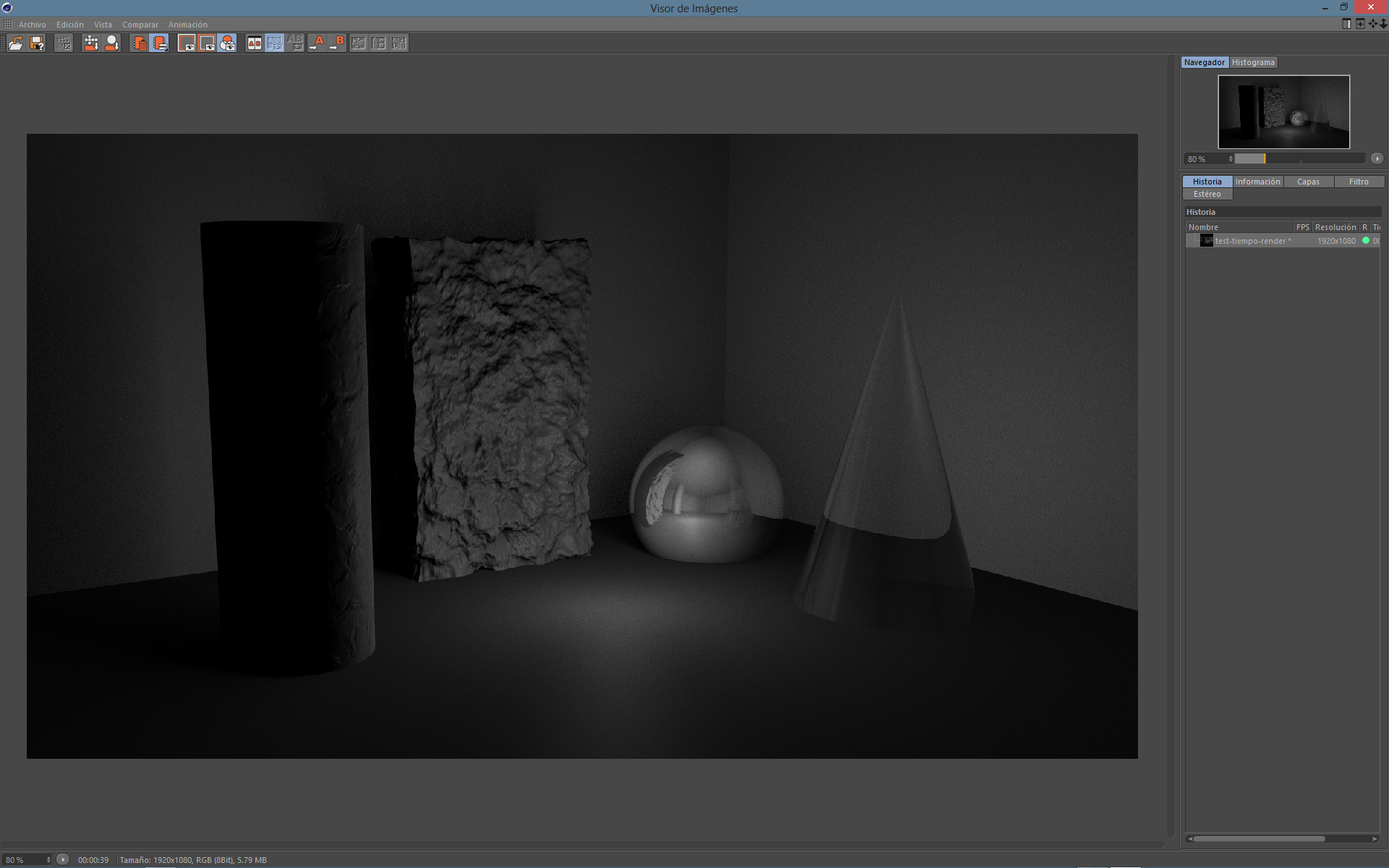The width and height of the screenshot is (1389, 868).
Task: Toggle the green render status dot
Action: point(1366,241)
